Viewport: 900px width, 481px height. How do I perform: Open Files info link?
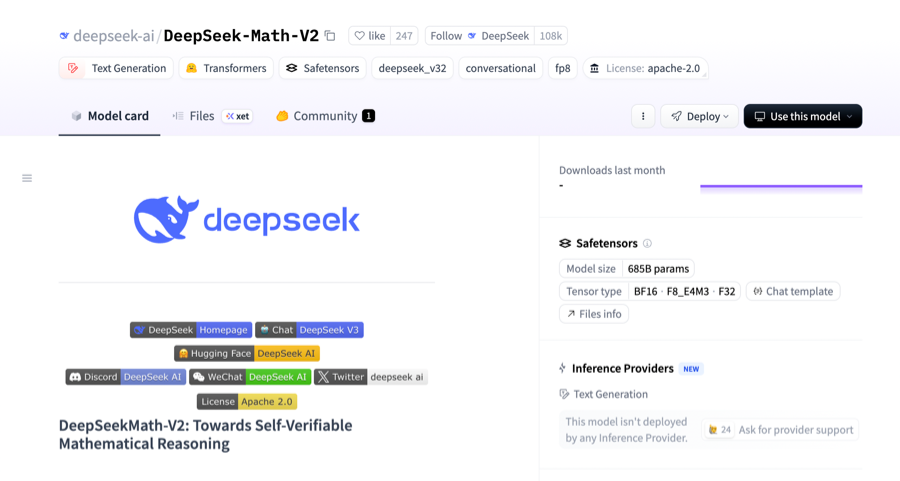[594, 314]
